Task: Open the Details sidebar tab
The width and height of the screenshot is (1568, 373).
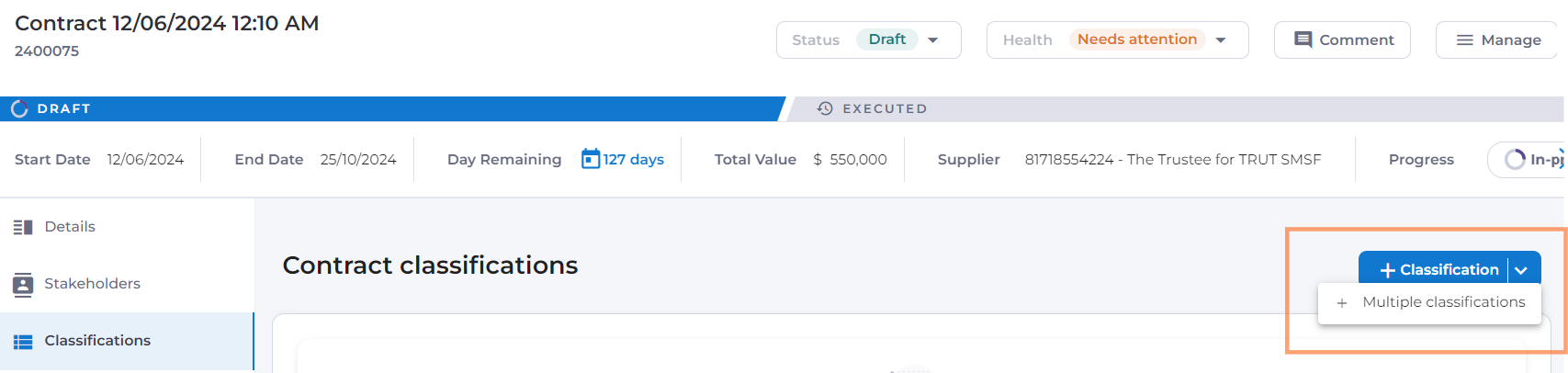Action: pyautogui.click(x=70, y=227)
